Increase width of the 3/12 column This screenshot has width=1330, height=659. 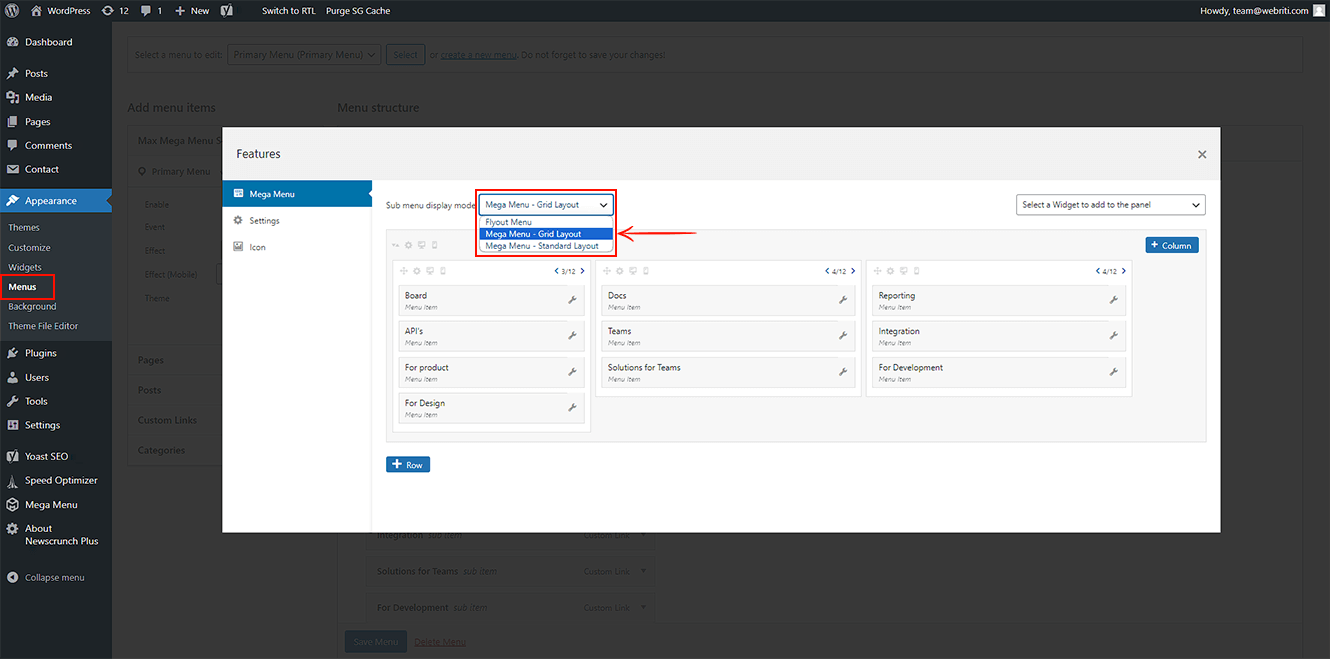tap(582, 271)
